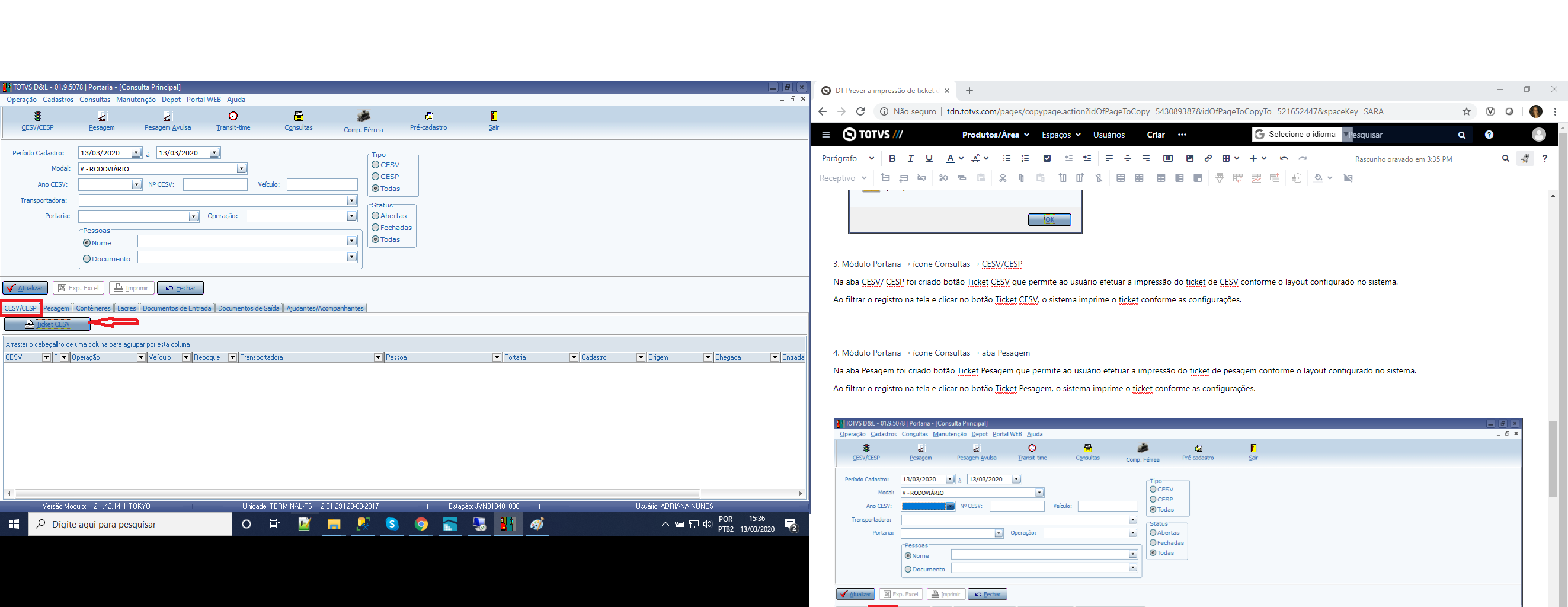
Task: Expand Transportadora dropdown in TOTVS desktop app
Action: (351, 201)
